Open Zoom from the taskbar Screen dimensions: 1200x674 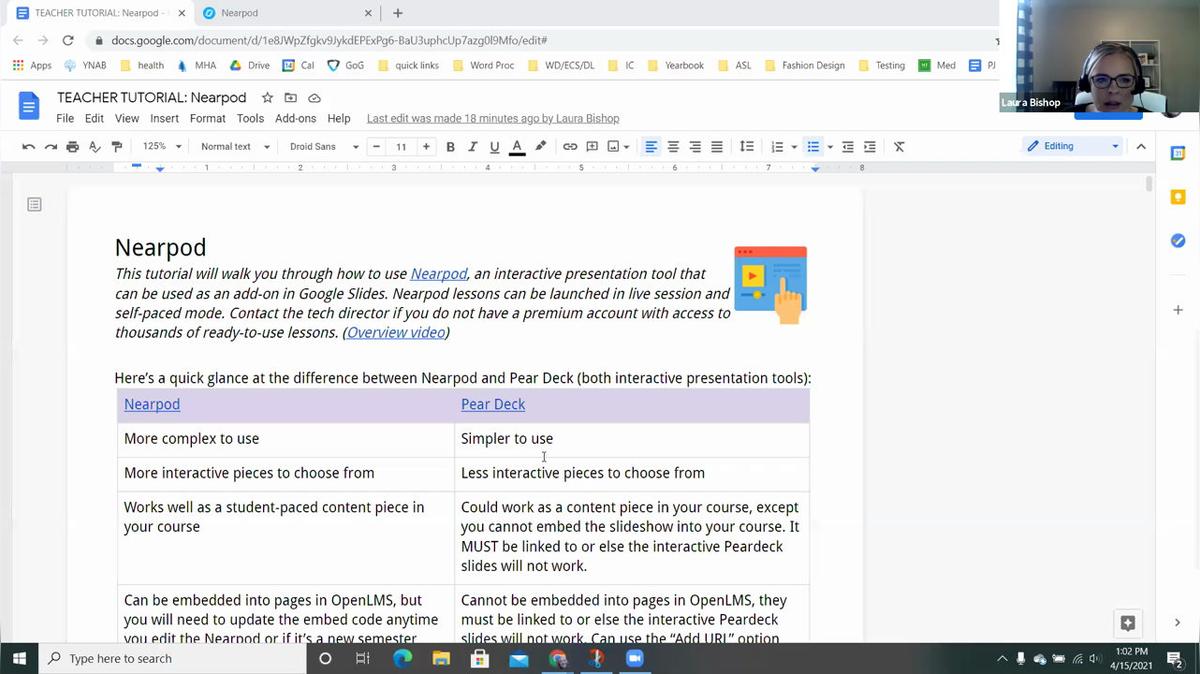click(634, 659)
